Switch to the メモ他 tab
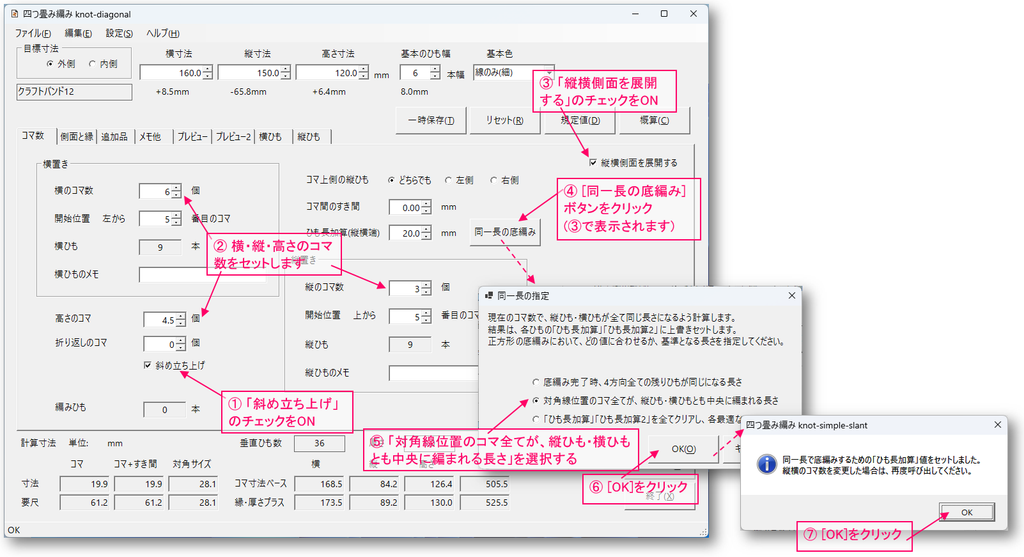Screen dimensions: 1024x557 [x=151, y=136]
